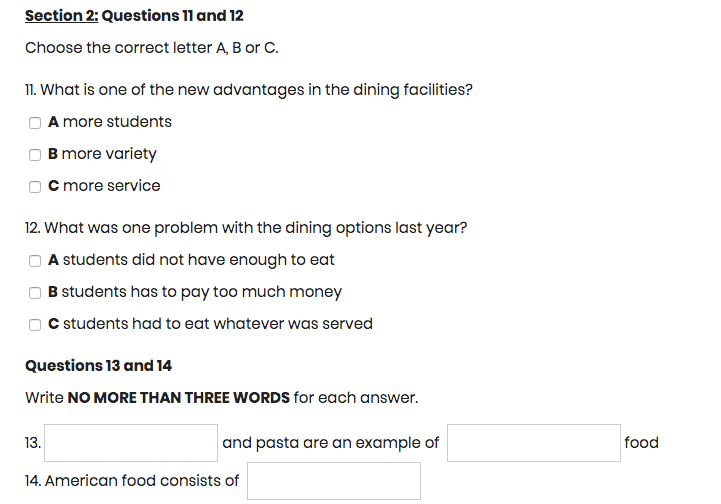Click the underlined Section 2 heading

coord(62,16)
